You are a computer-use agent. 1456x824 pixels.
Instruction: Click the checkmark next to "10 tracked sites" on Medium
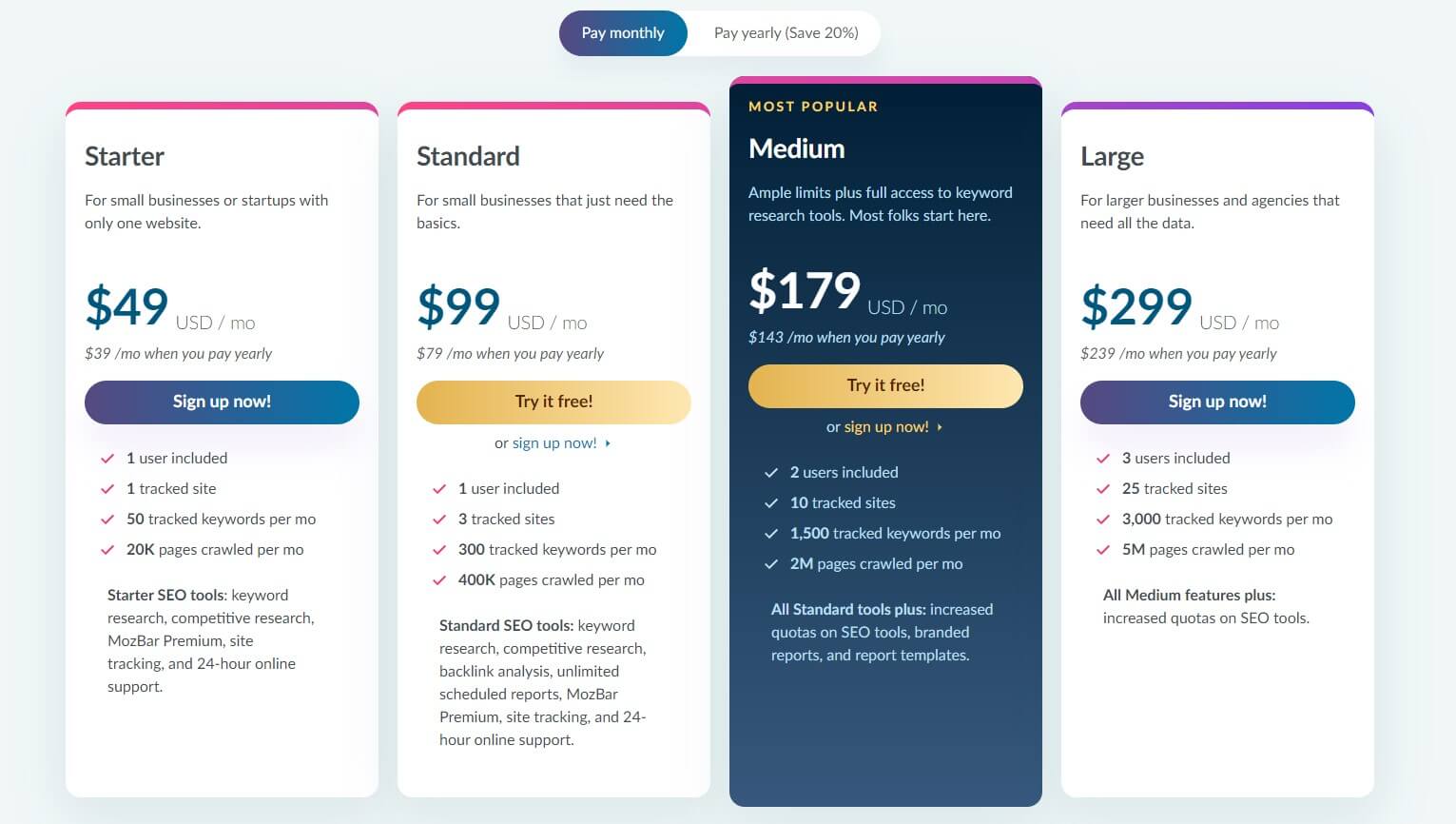770,502
